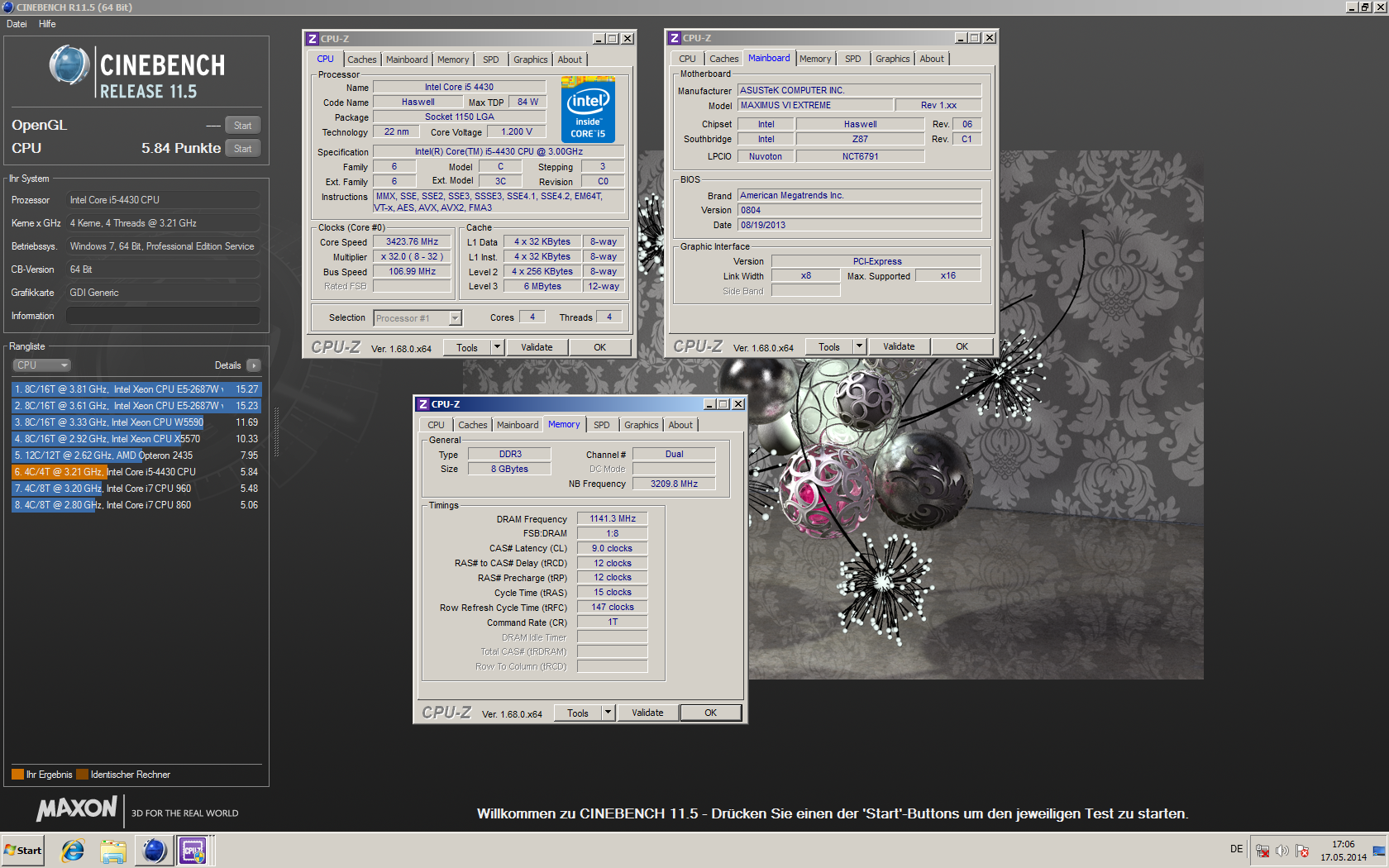This screenshot has height=868, width=1389.
Task: Select DRAM Frequency value 1141.3 MHz
Action: pos(613,518)
